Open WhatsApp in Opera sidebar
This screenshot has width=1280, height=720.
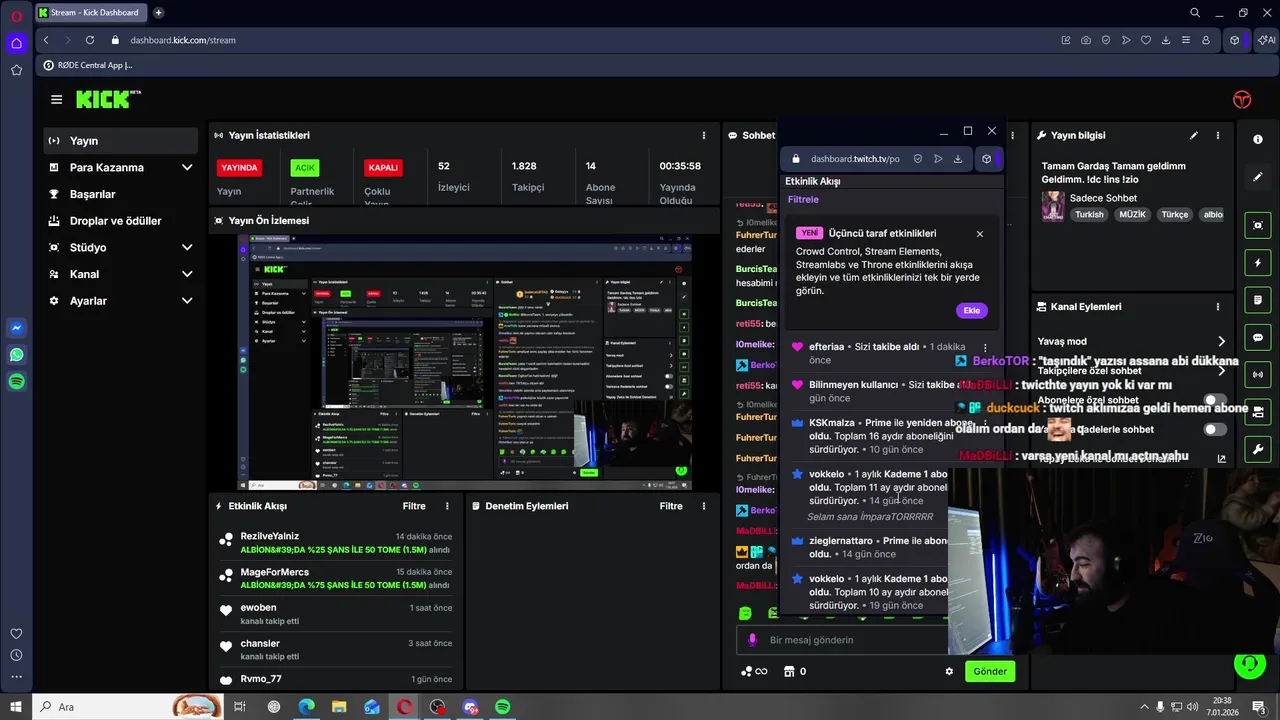16,354
